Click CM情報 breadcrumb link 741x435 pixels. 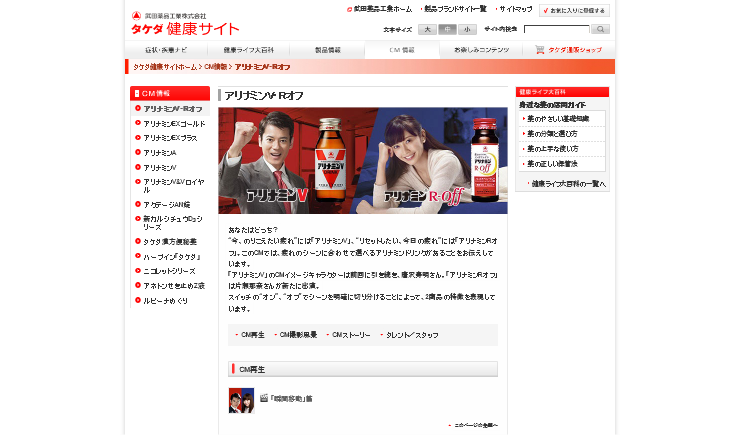click(x=215, y=67)
